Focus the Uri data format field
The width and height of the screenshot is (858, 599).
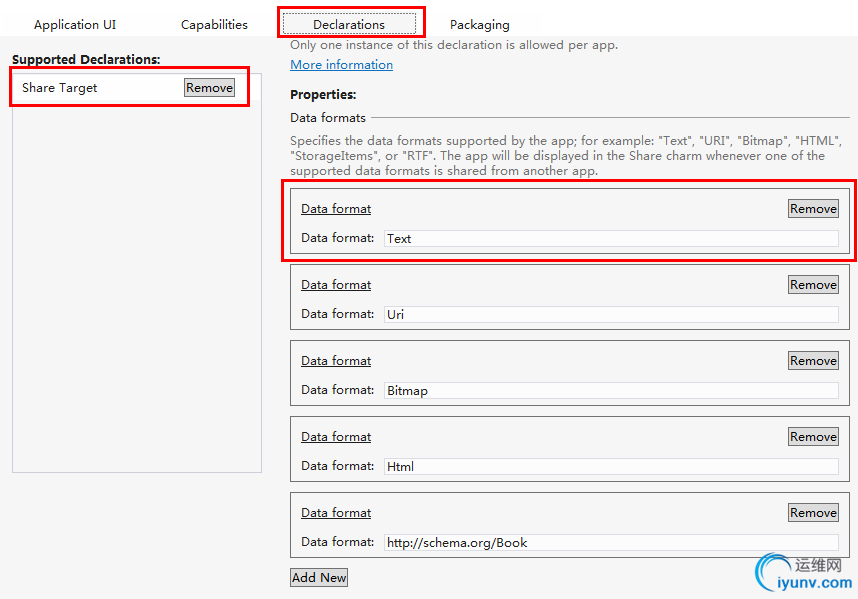[610, 315]
